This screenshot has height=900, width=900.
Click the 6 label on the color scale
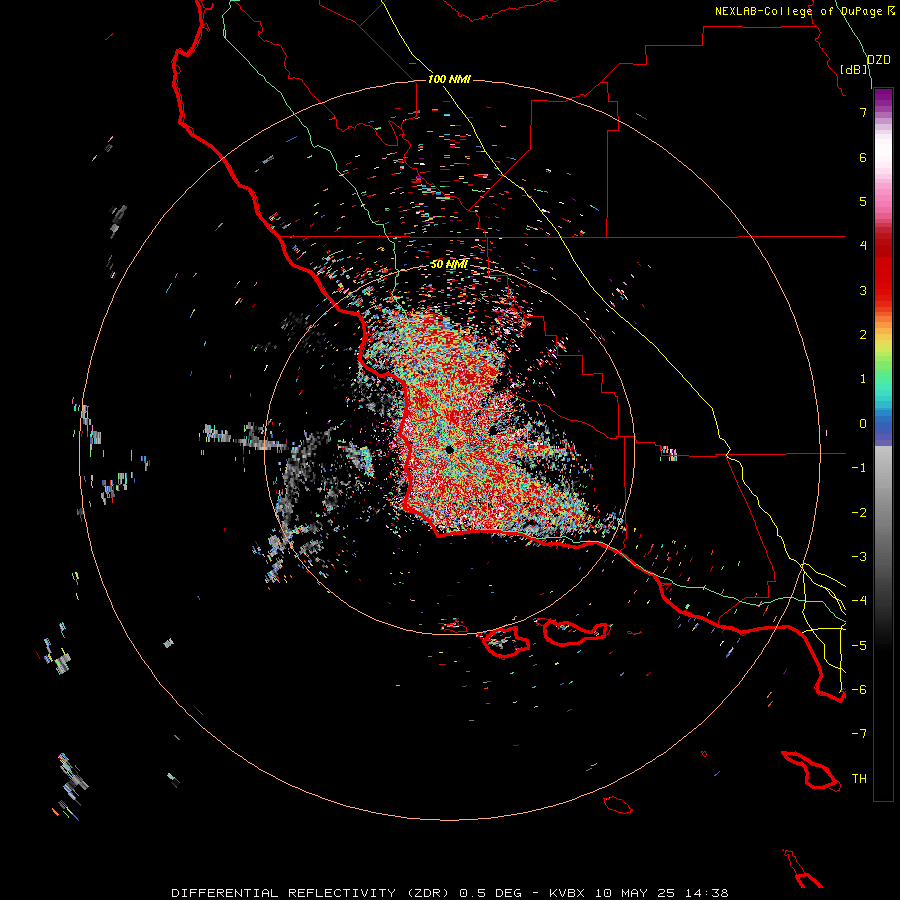(863, 157)
